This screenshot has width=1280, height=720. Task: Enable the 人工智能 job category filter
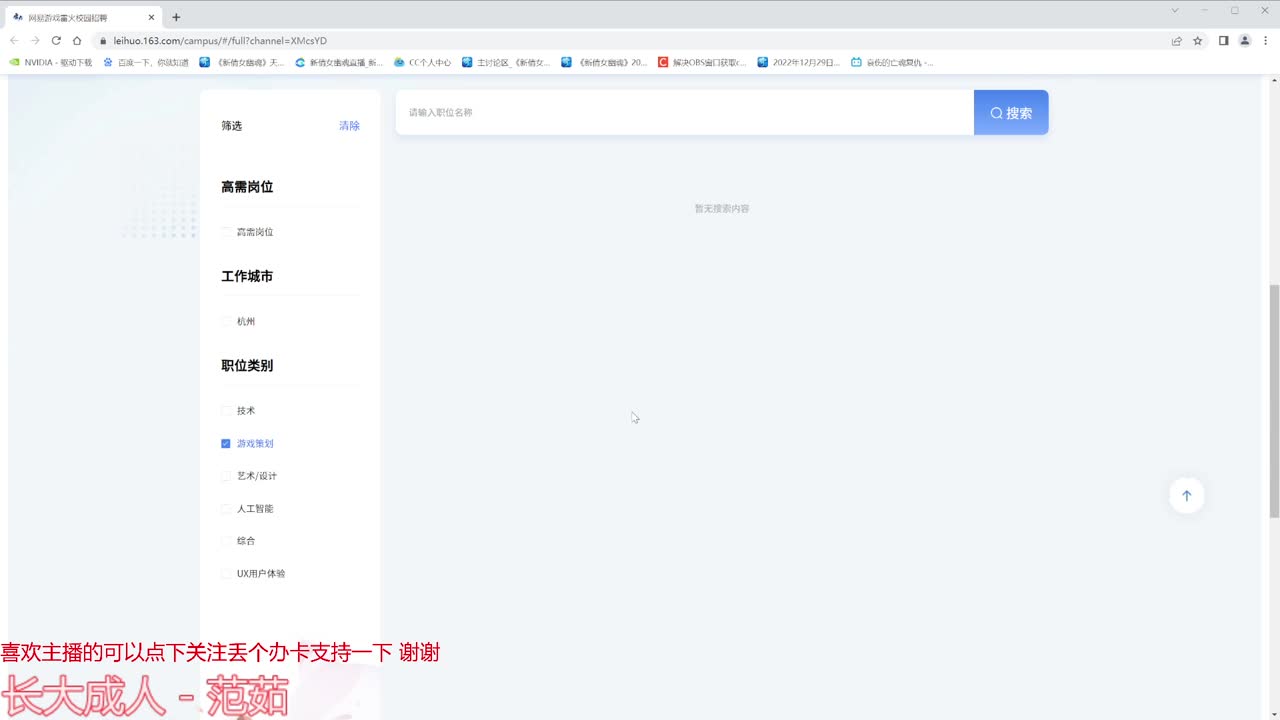pyautogui.click(x=226, y=508)
